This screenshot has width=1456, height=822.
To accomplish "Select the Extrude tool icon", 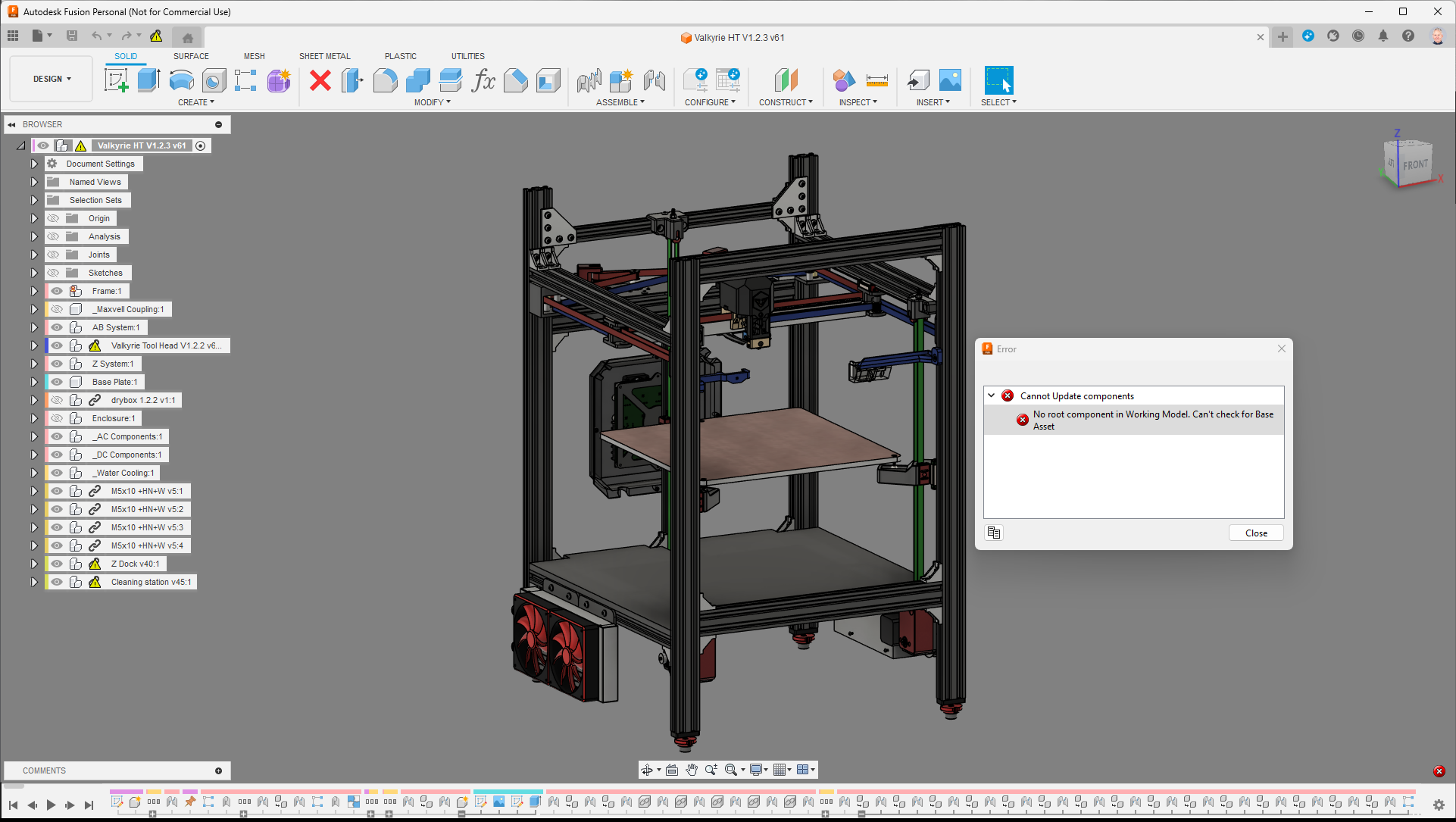I will (x=148, y=80).
